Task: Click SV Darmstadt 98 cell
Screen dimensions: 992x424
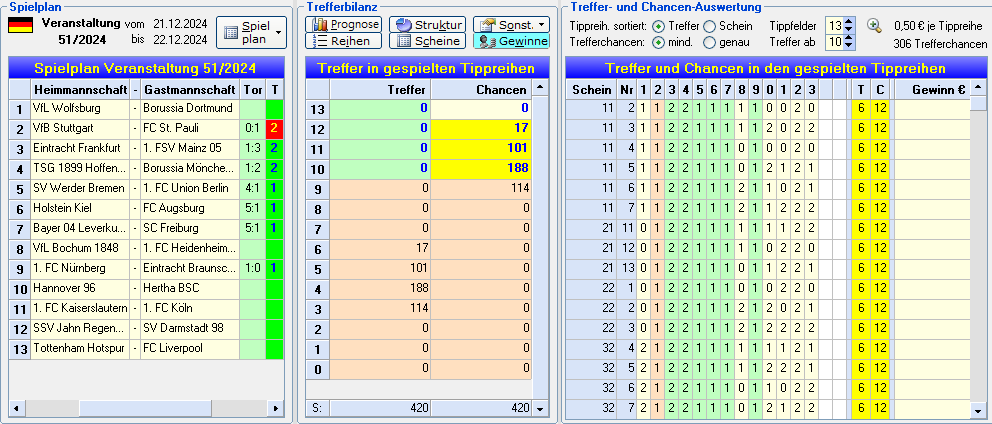Action: pyautogui.click(x=190, y=328)
